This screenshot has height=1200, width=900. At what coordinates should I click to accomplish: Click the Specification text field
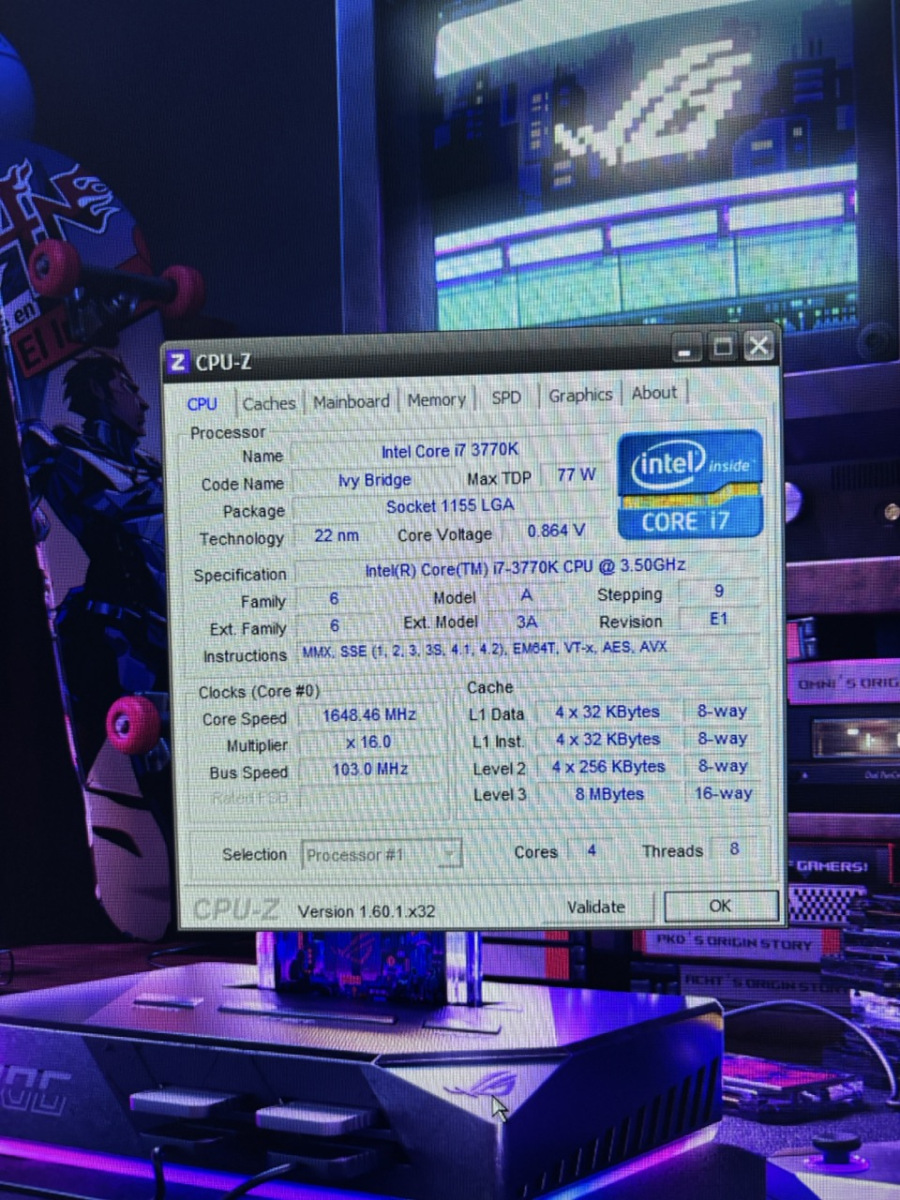coord(525,567)
